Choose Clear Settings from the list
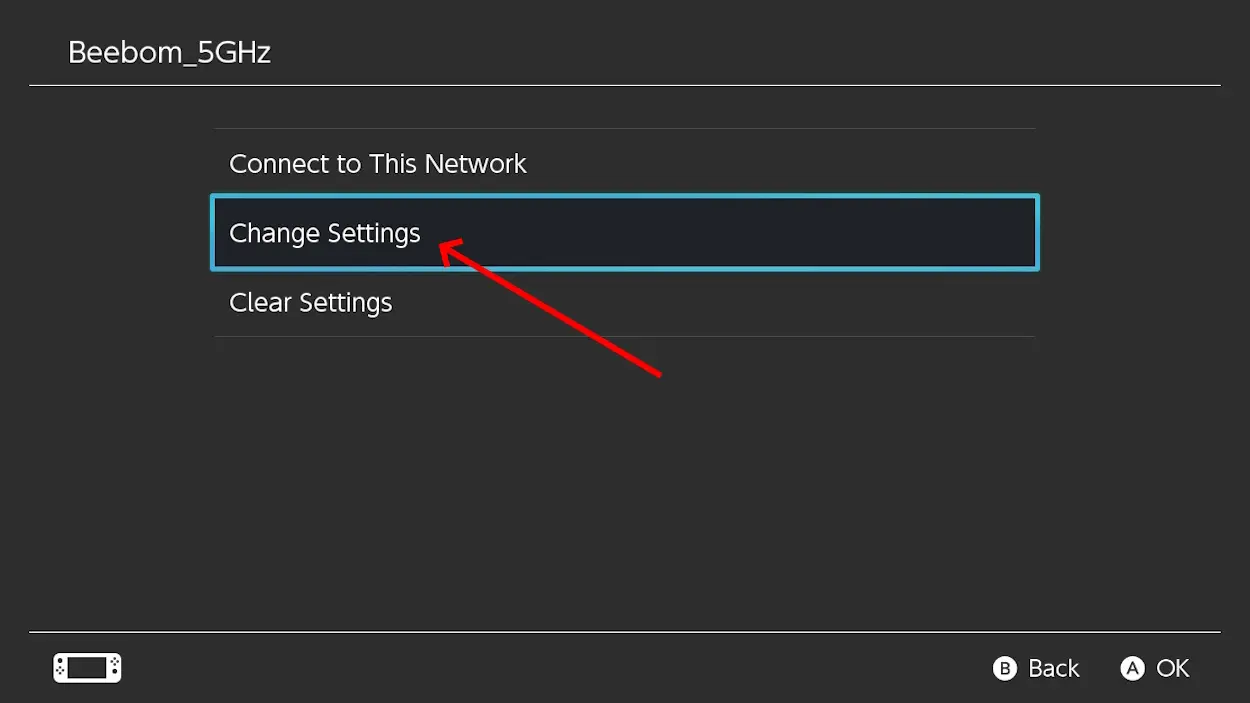The image size is (1250, 703). tap(310, 302)
